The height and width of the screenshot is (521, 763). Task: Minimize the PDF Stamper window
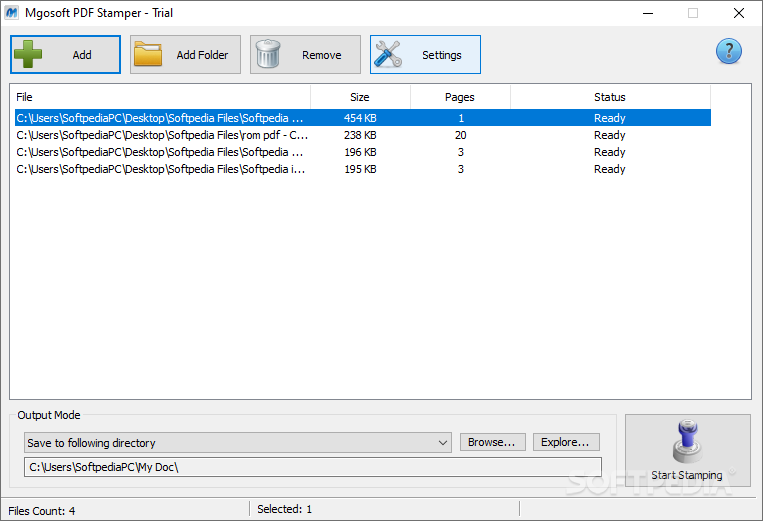tap(648, 13)
